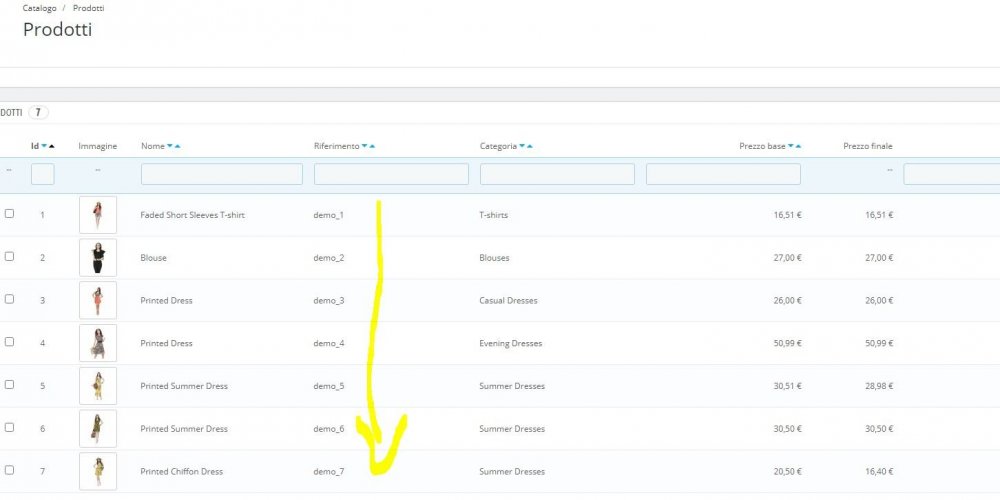Focus the Id filter field
This screenshot has width=1000, height=500.
pyautogui.click(x=43, y=174)
